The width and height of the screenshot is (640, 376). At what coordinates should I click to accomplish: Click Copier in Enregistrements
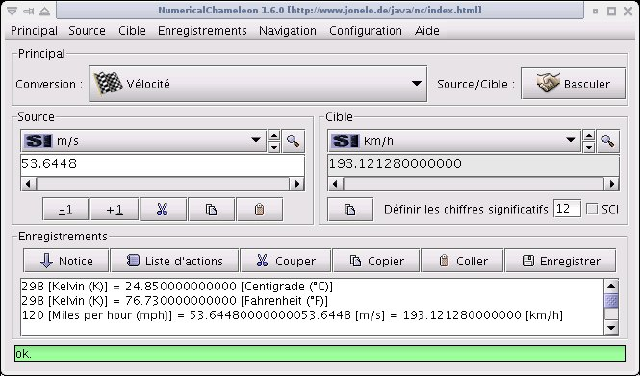click(376, 260)
